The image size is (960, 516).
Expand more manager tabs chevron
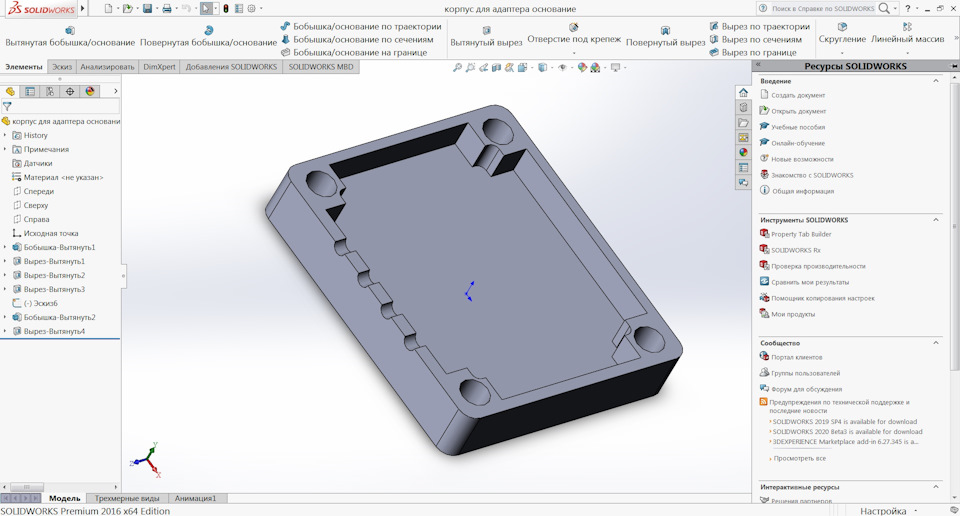click(116, 91)
